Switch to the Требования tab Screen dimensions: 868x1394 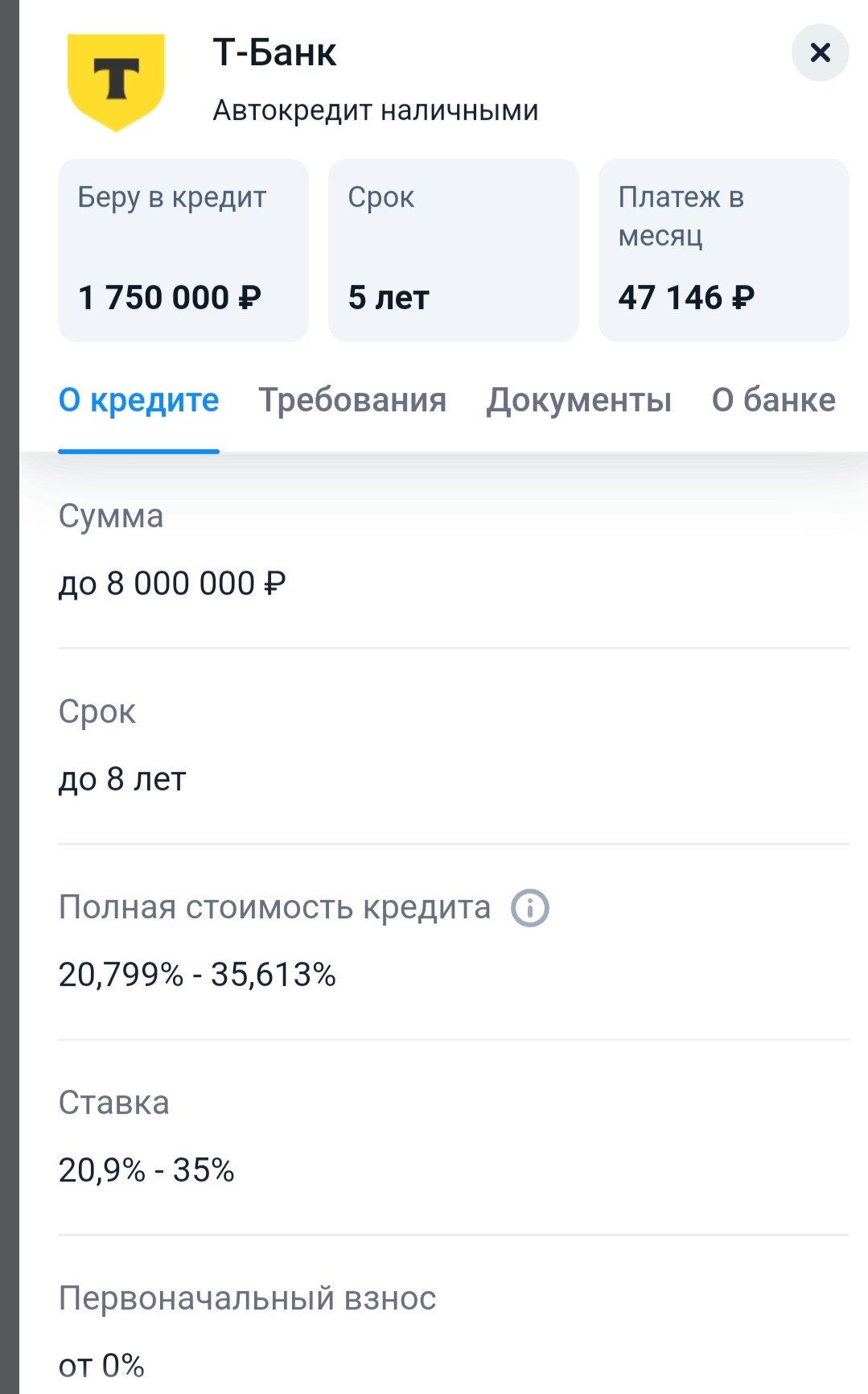[352, 401]
